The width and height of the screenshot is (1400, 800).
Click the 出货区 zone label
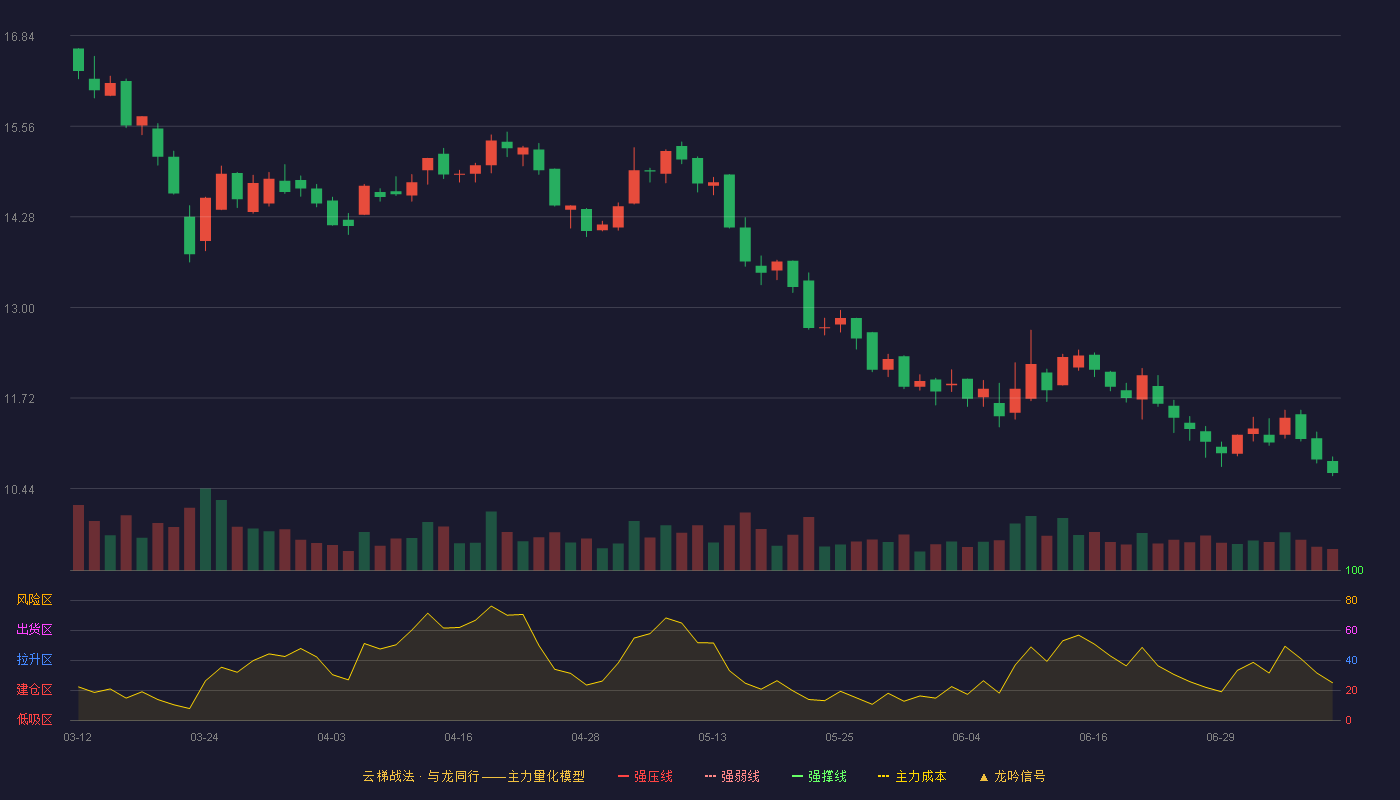coord(34,630)
